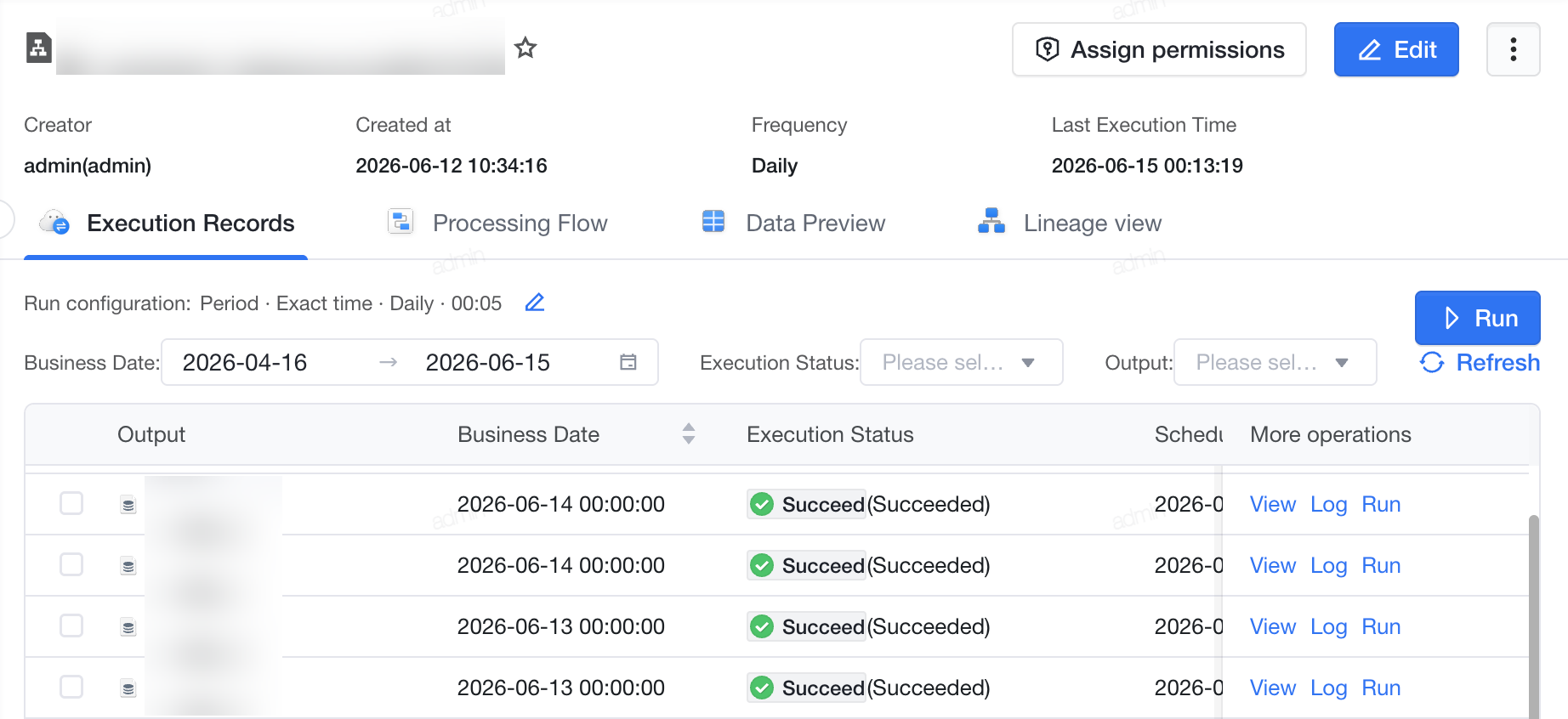
Task: Check the first 2026-06-14 row checkbox
Action: 71,503
